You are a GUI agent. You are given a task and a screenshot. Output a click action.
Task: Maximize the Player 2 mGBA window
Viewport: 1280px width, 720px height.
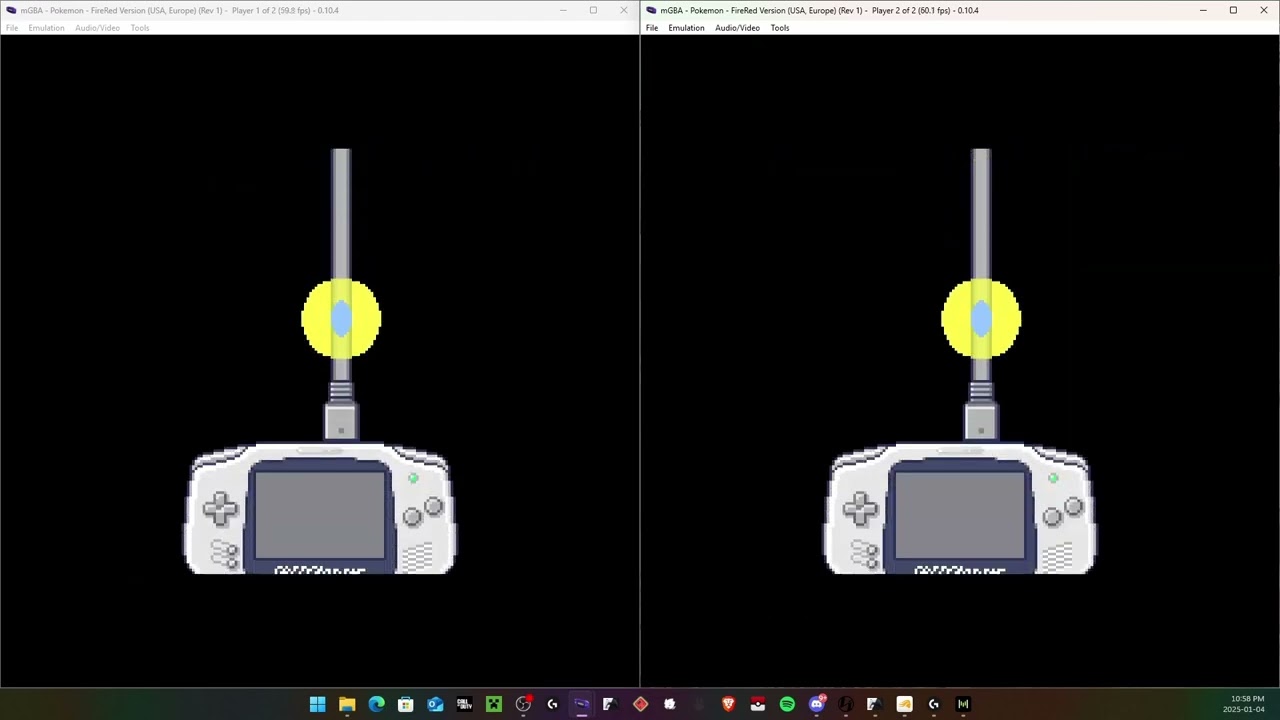(x=1233, y=10)
